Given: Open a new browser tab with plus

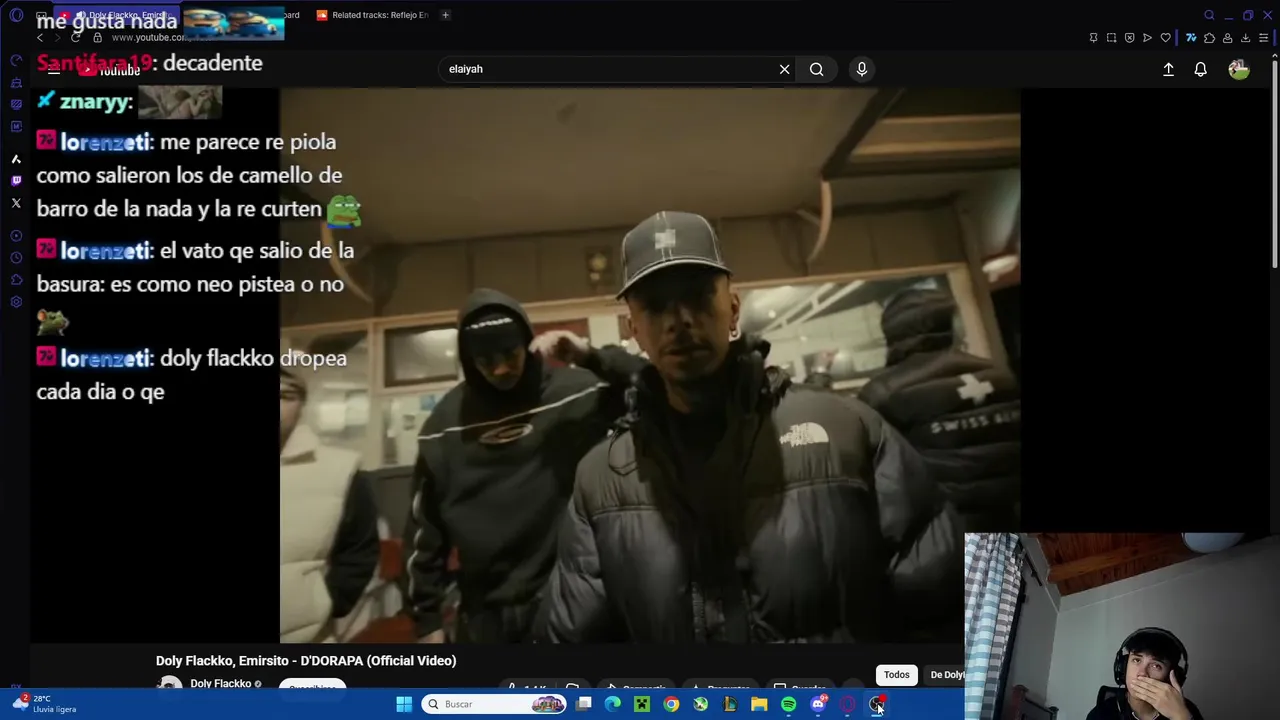Looking at the screenshot, I should (445, 15).
